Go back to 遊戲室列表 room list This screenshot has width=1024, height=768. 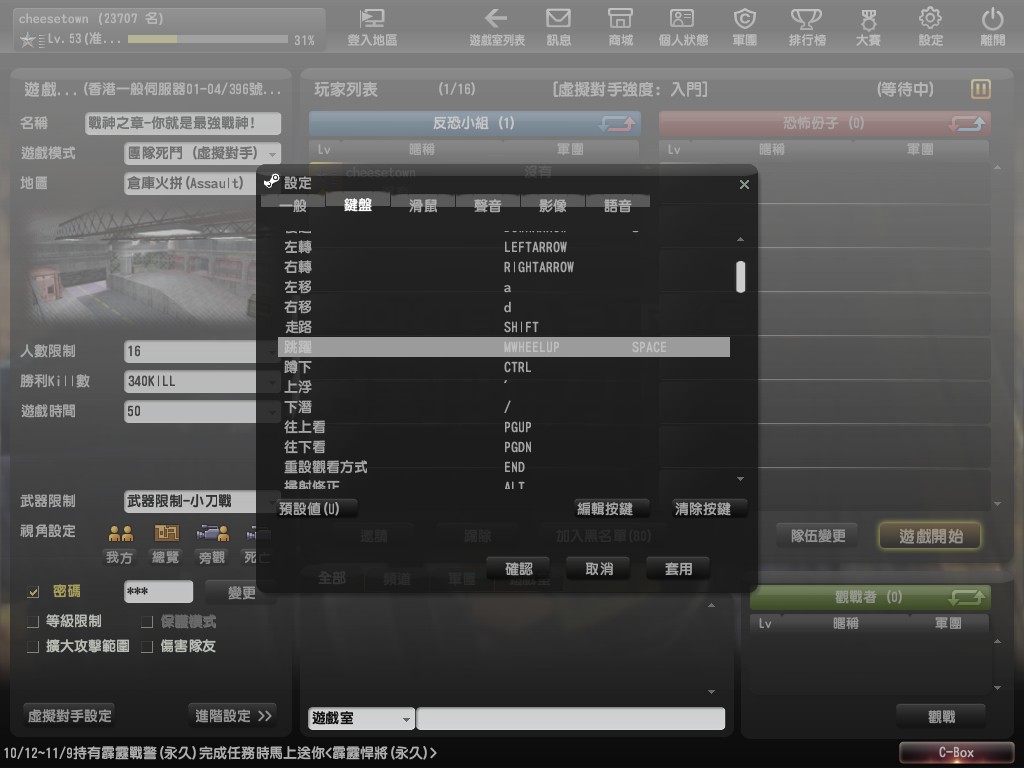pyautogui.click(x=497, y=27)
